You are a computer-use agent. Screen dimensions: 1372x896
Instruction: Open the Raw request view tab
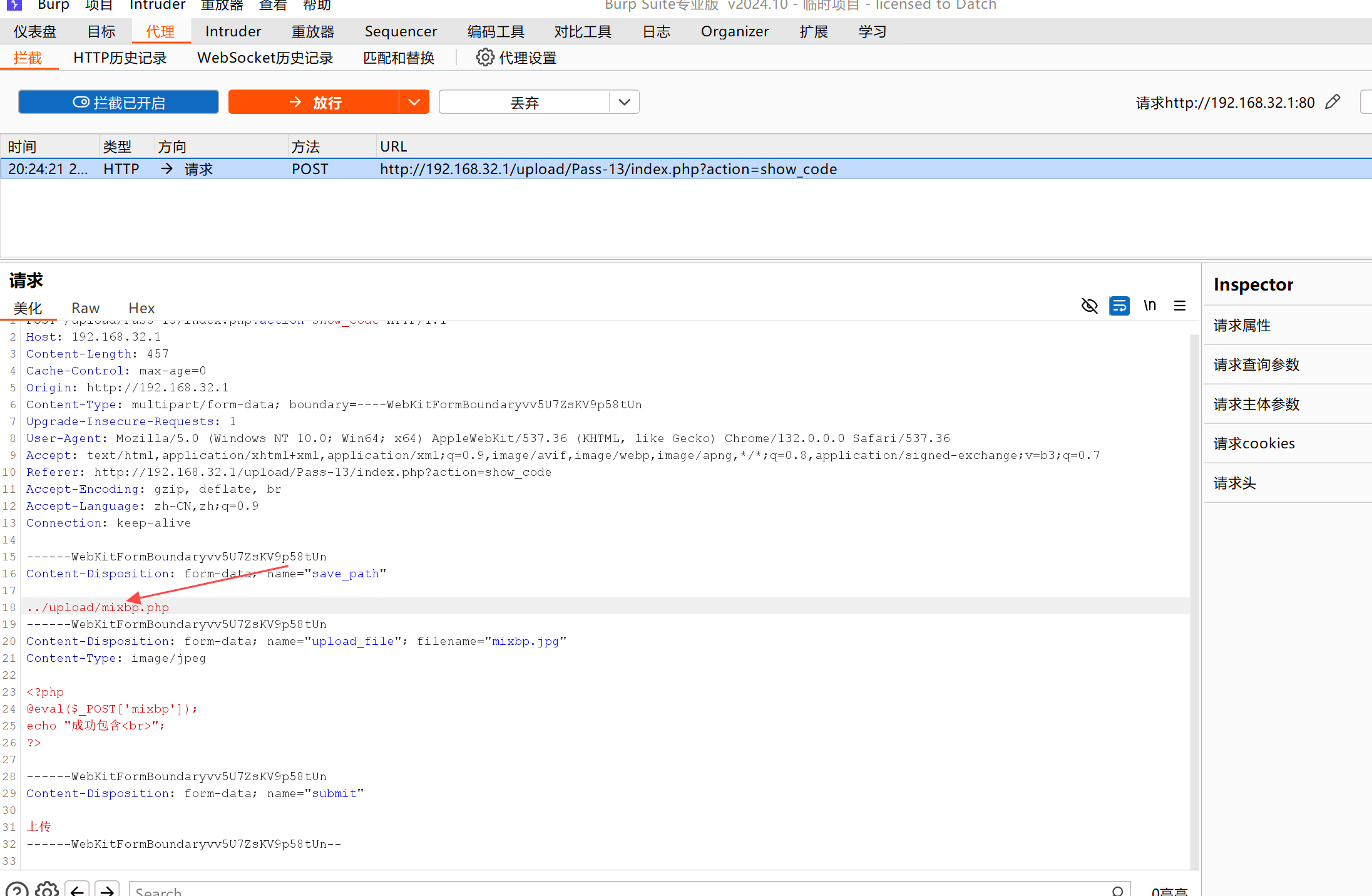[85, 308]
